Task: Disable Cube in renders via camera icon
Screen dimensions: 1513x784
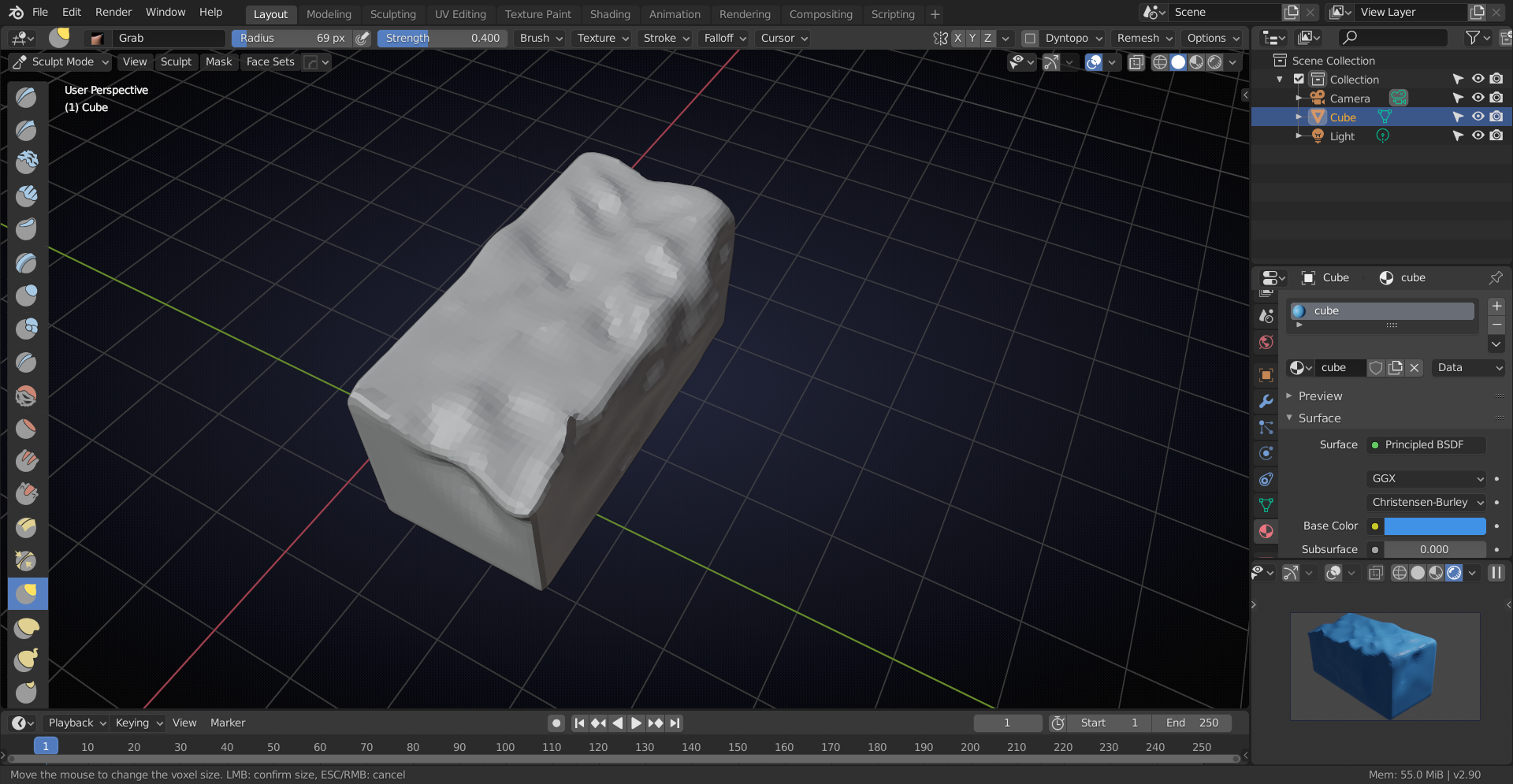Action: pyautogui.click(x=1496, y=117)
